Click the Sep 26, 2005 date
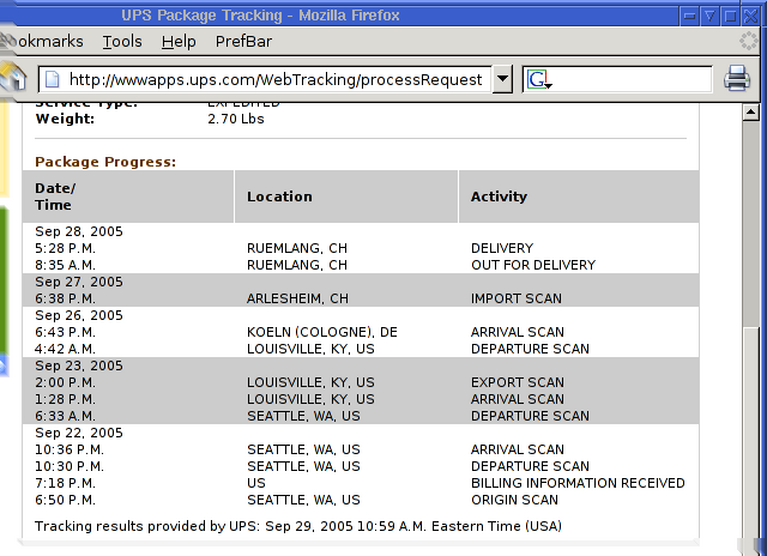Image resolution: width=767 pixels, height=556 pixels. click(79, 315)
